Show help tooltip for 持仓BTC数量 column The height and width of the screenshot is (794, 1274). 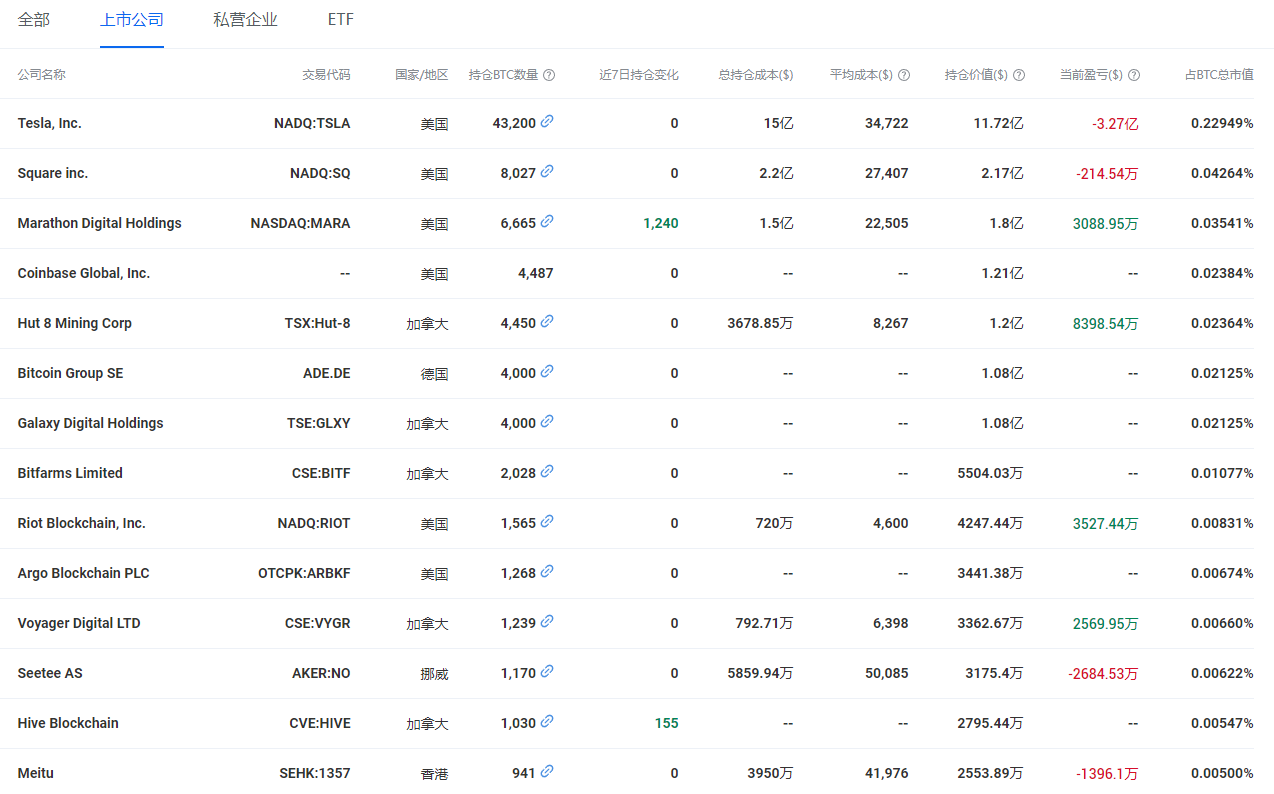click(x=549, y=75)
